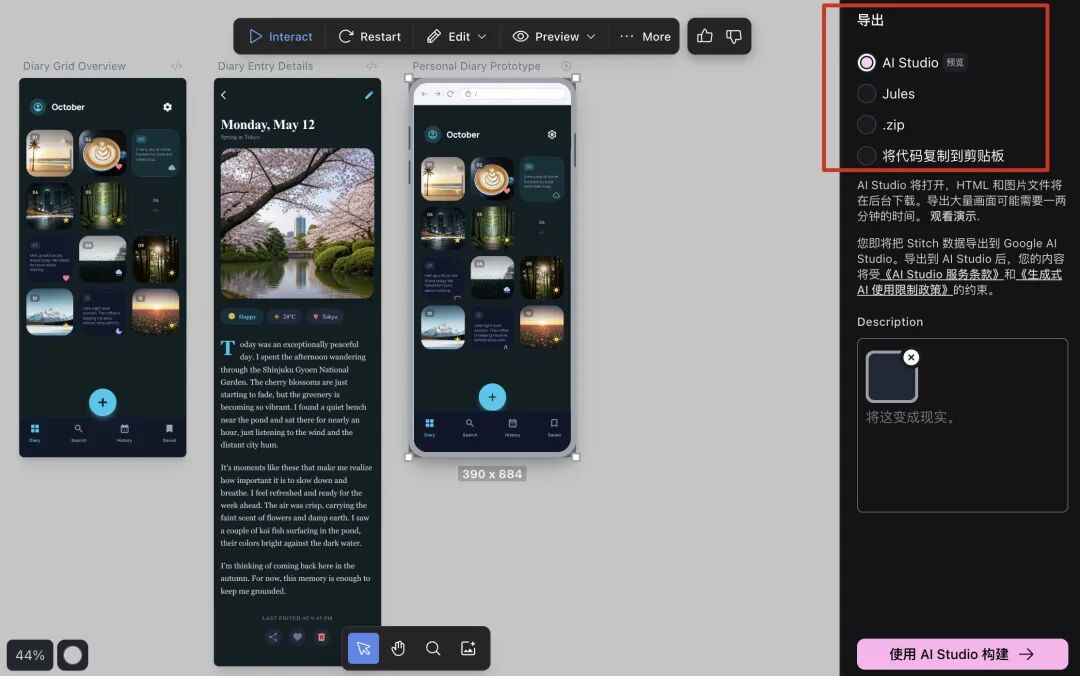Open Saved tab in Personal Diary Prototype
This screenshot has height=676, width=1080.
tap(554, 427)
